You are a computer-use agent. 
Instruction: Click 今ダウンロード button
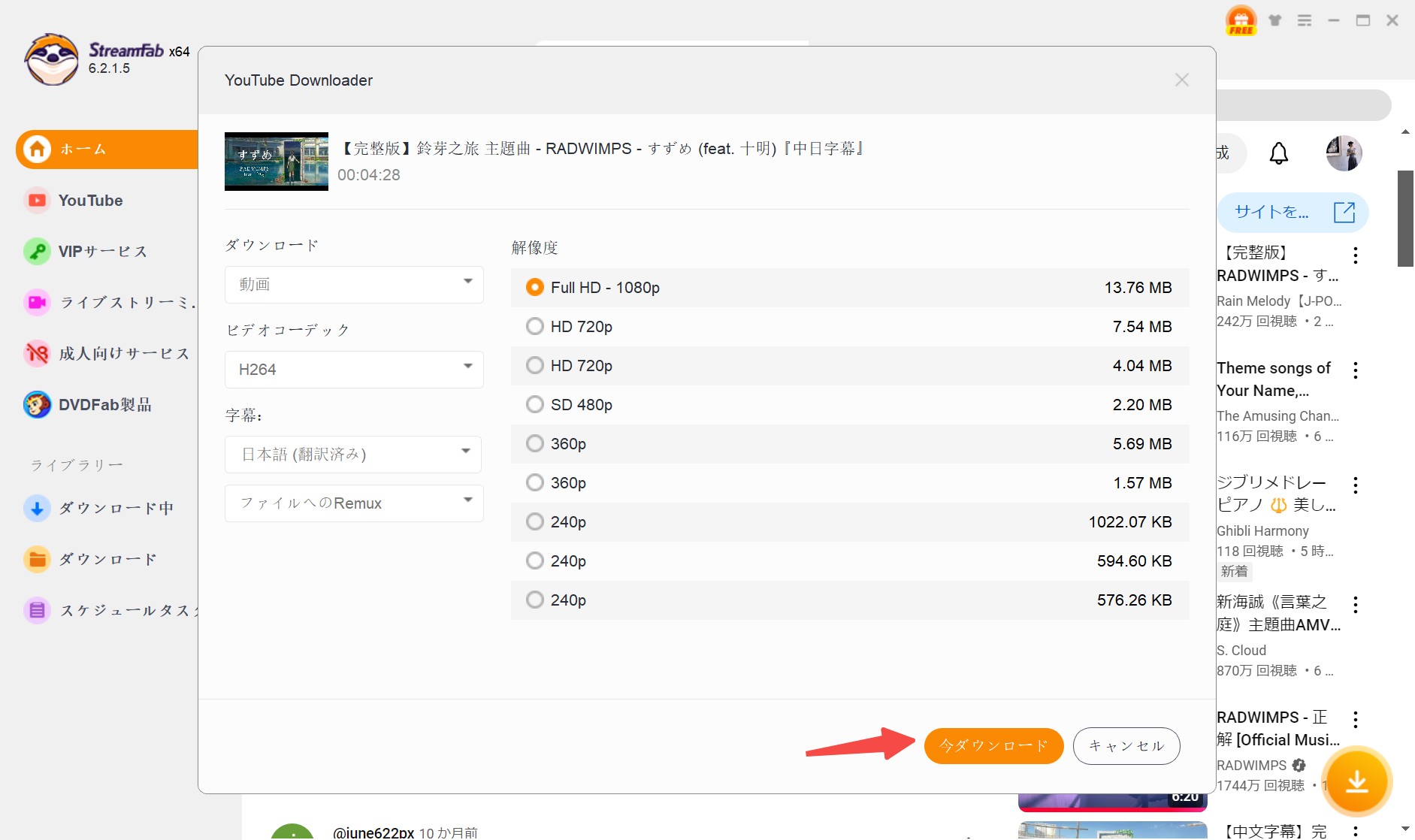tap(993, 746)
